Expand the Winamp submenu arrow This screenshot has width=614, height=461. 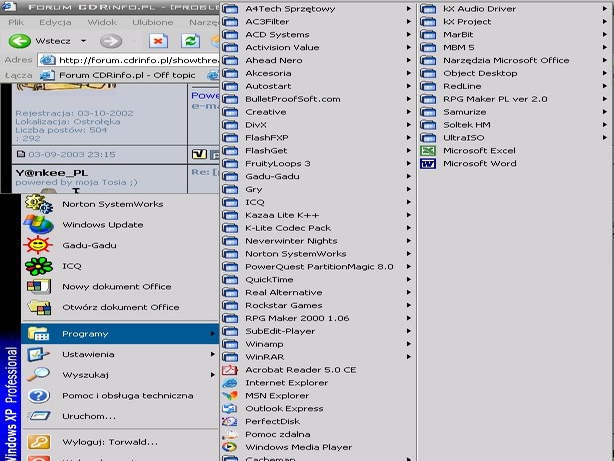point(408,344)
